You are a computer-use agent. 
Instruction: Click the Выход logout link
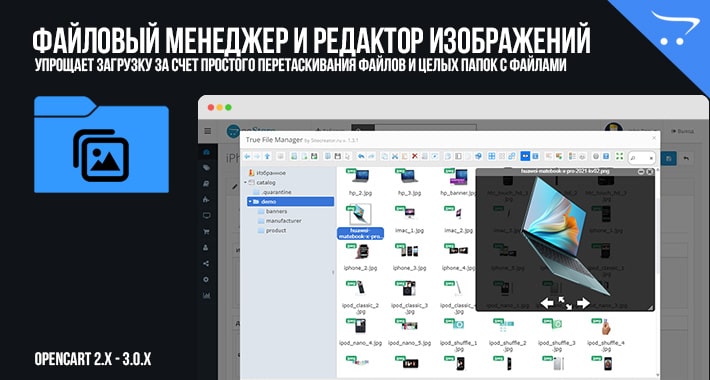(682, 131)
